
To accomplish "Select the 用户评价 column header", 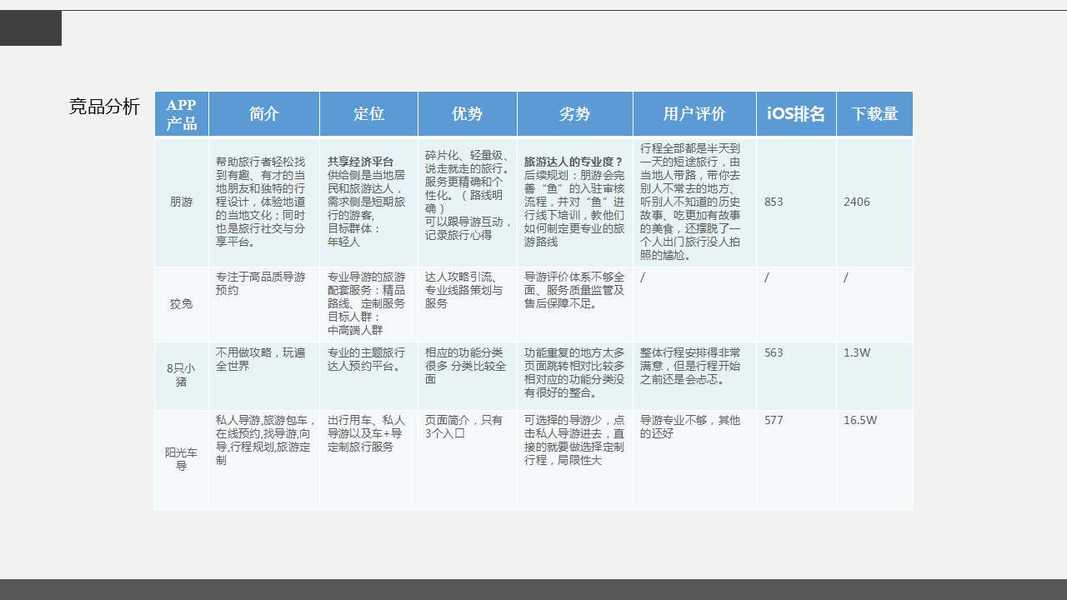I will coord(695,114).
